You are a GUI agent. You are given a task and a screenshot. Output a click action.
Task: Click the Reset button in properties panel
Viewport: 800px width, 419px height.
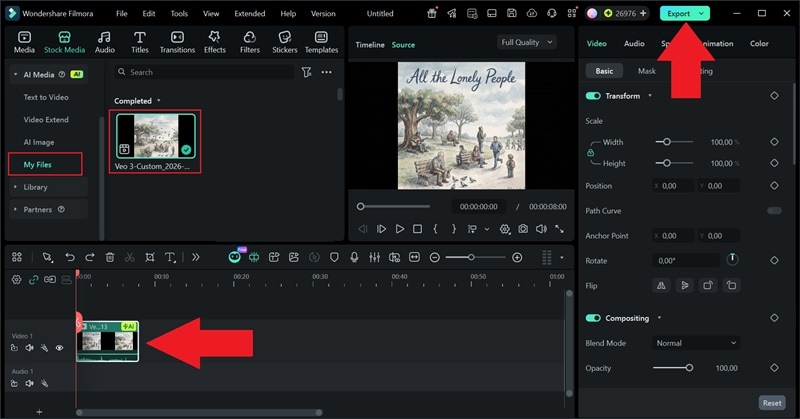coord(772,403)
